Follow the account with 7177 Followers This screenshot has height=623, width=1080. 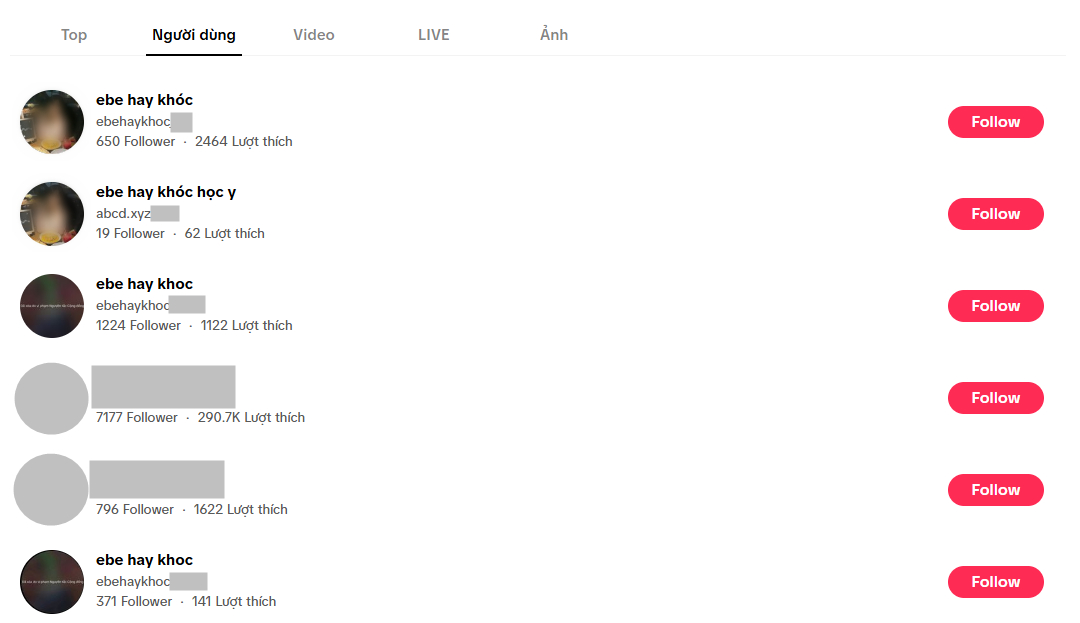point(995,398)
